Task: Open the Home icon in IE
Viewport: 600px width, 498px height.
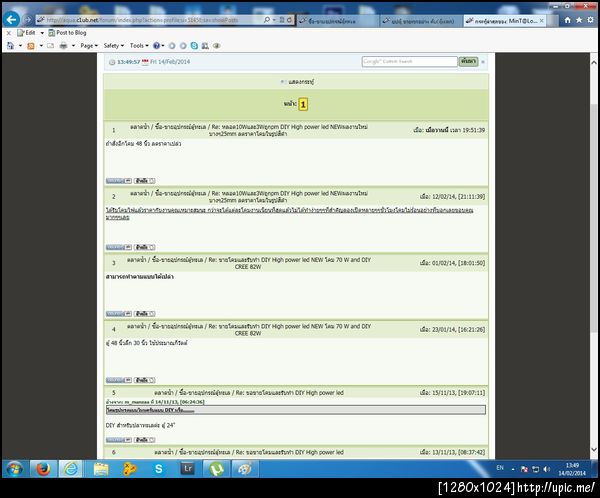Action: [x=567, y=20]
